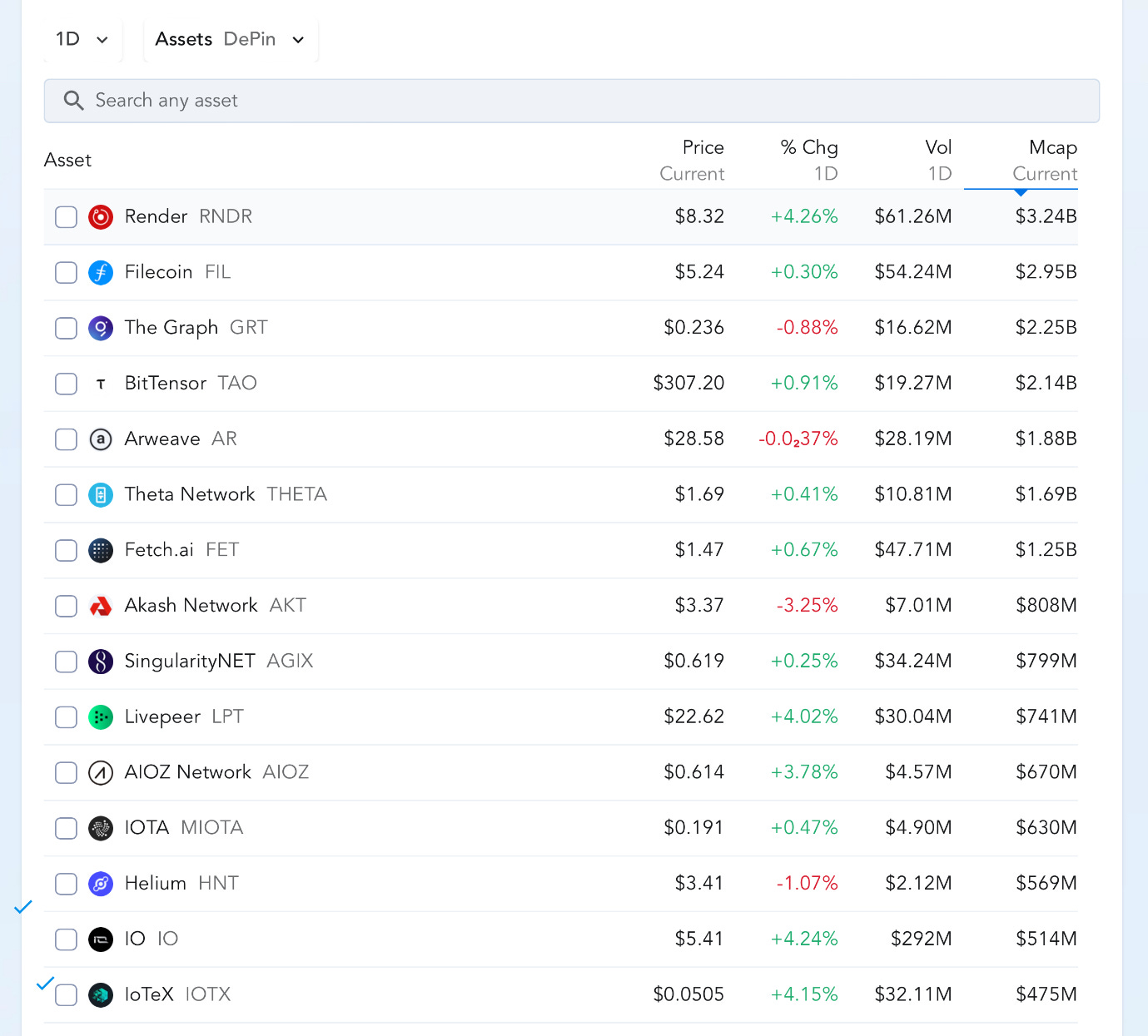The image size is (1148, 1036).
Task: Open the Render asset name
Action: 156,216
